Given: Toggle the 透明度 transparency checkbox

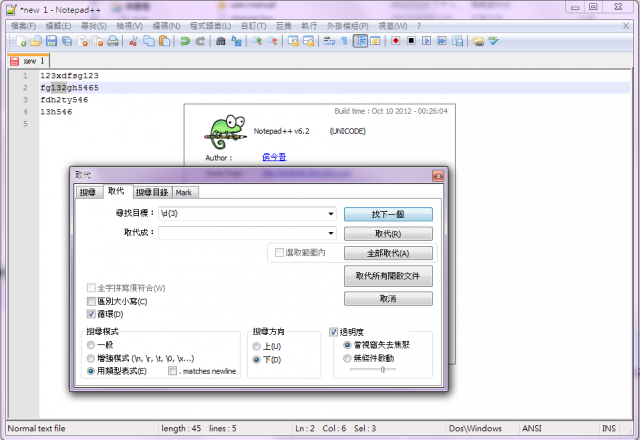Looking at the screenshot, I should [333, 332].
